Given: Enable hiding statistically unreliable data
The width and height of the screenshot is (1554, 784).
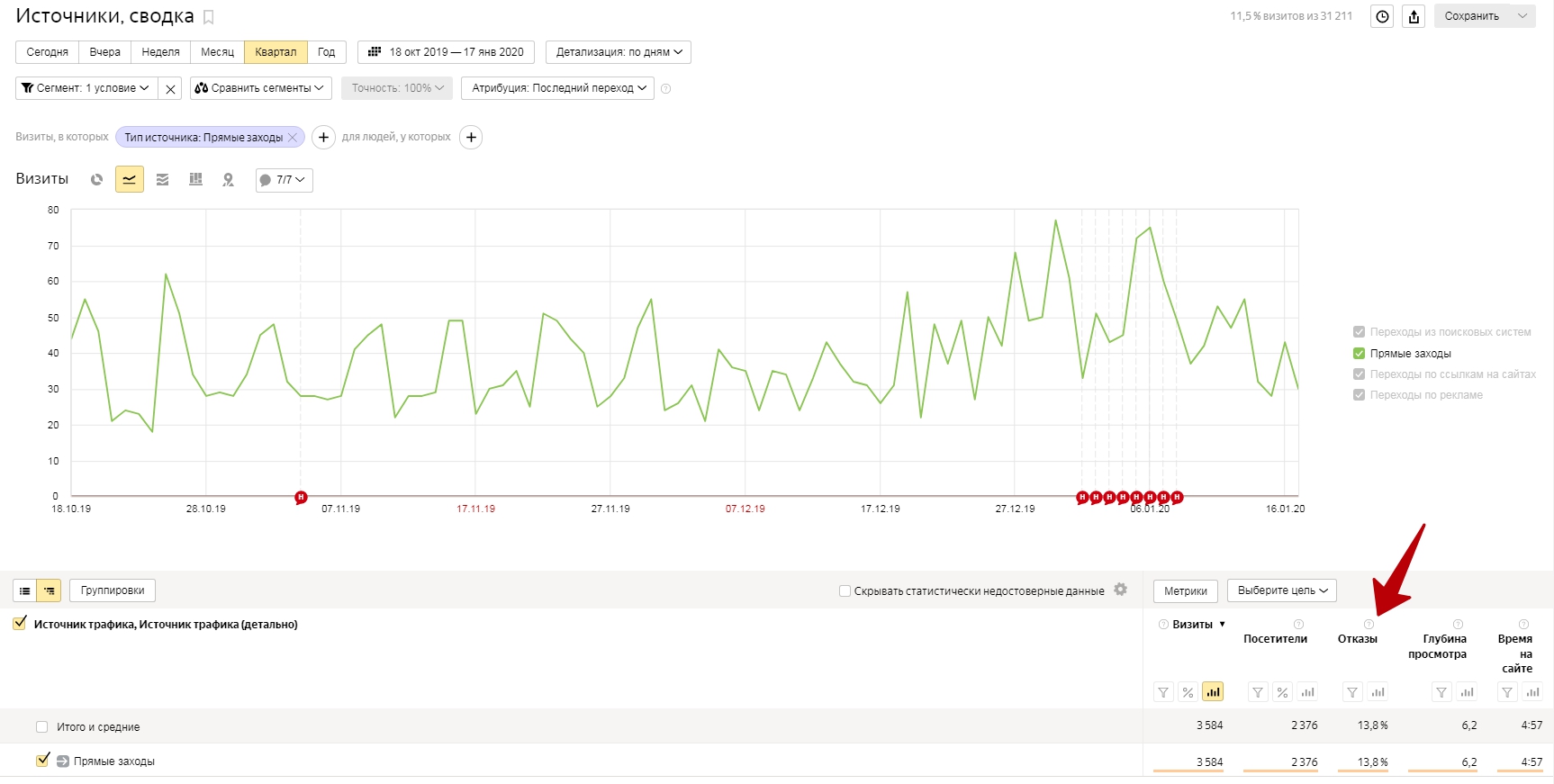Looking at the screenshot, I should click(x=845, y=591).
